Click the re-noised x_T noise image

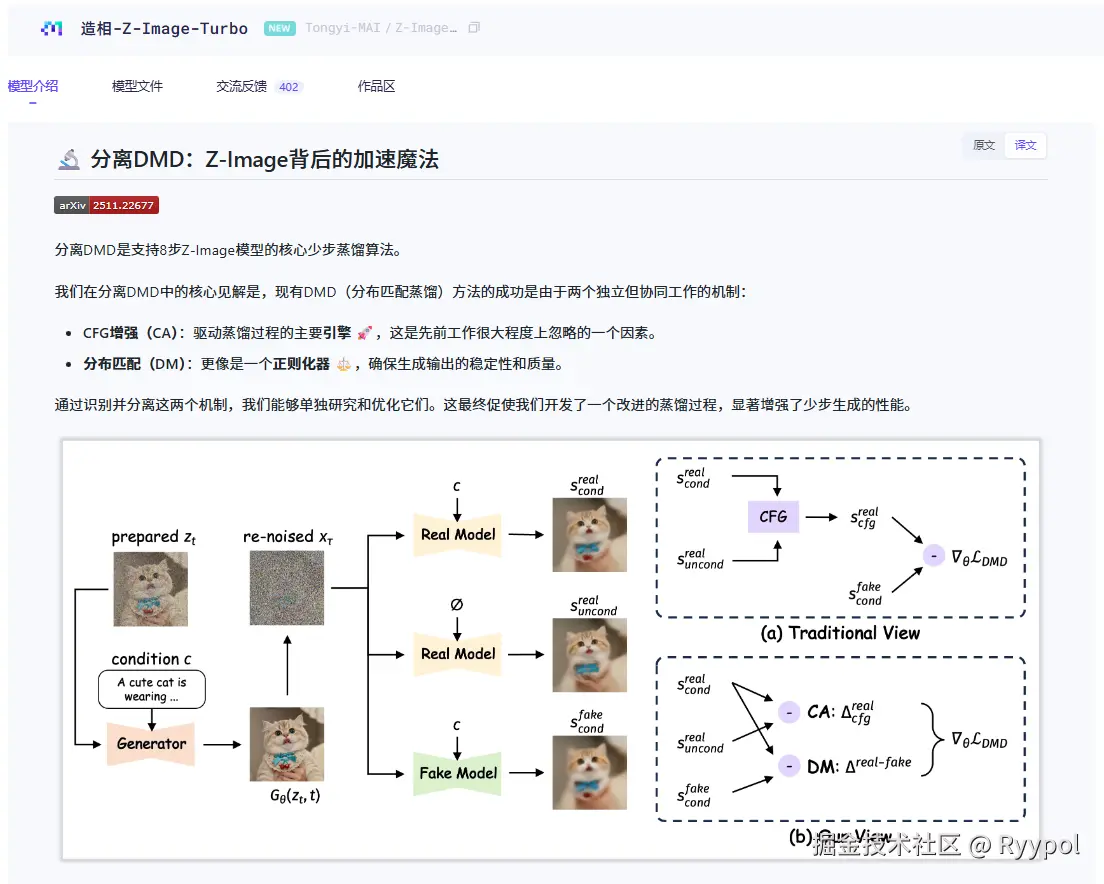pyautogui.click(x=287, y=590)
